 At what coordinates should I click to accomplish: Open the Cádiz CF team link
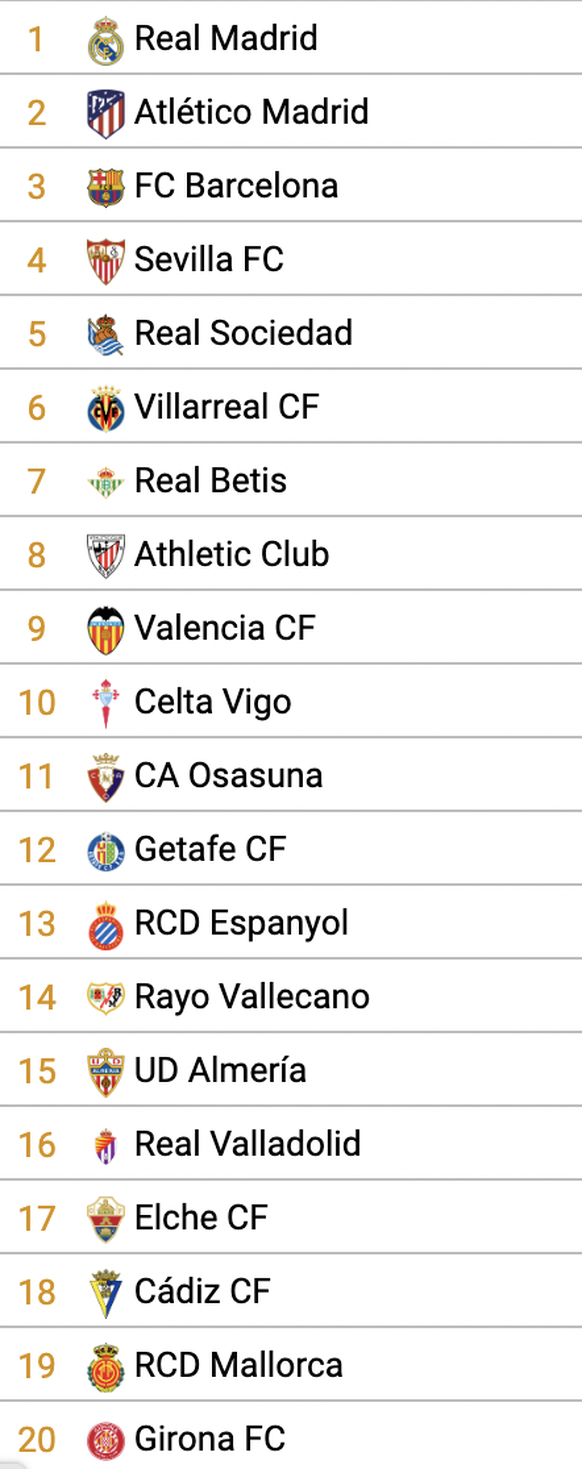click(x=202, y=1292)
